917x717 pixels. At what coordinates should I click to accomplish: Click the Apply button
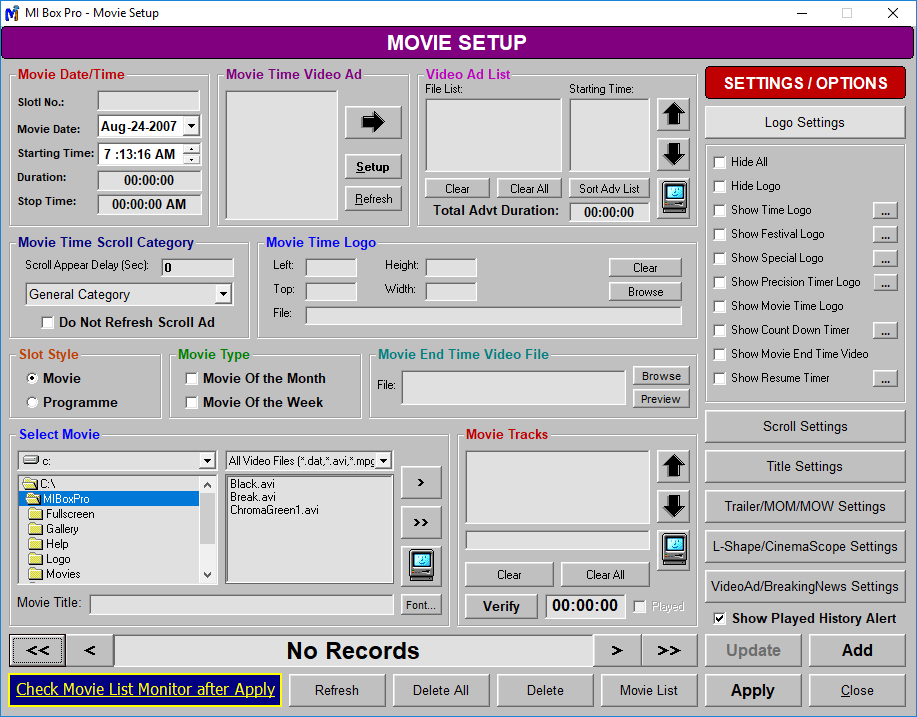[x=752, y=690]
